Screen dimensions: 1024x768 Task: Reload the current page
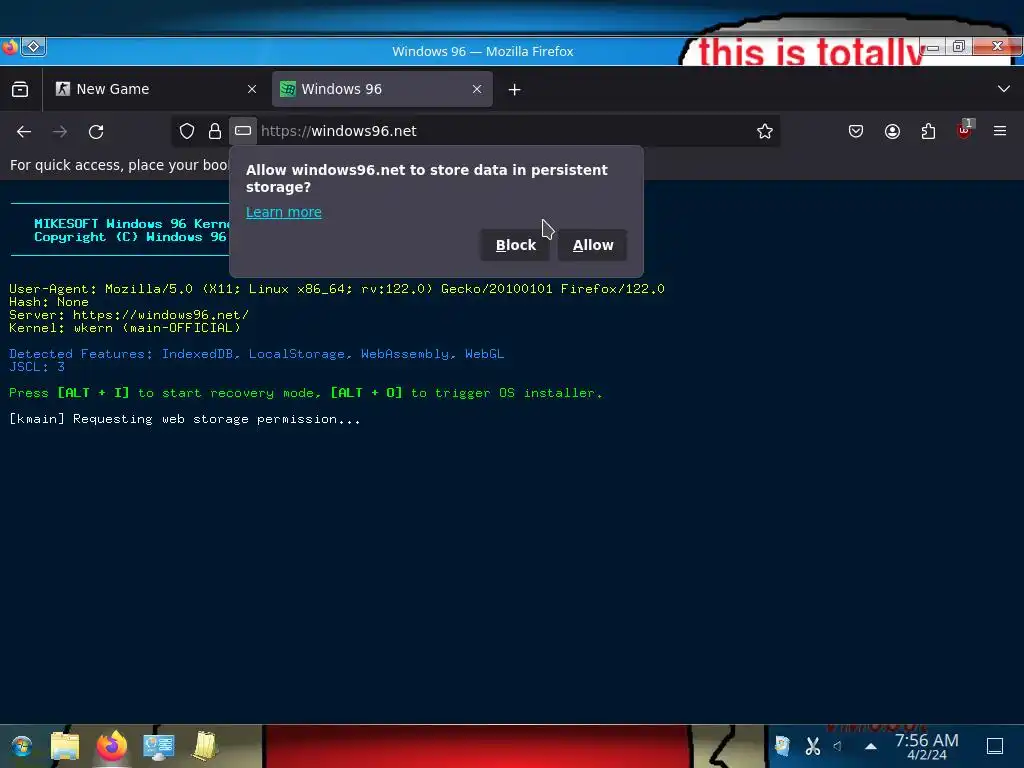96,132
